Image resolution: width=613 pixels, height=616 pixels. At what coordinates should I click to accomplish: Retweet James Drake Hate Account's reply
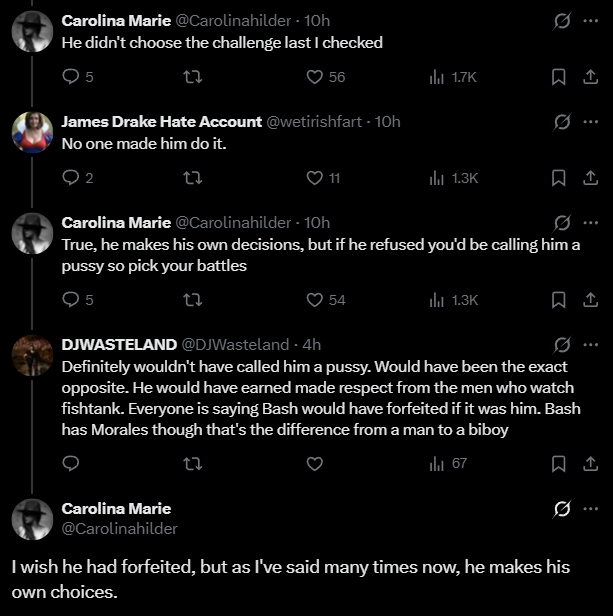(192, 177)
